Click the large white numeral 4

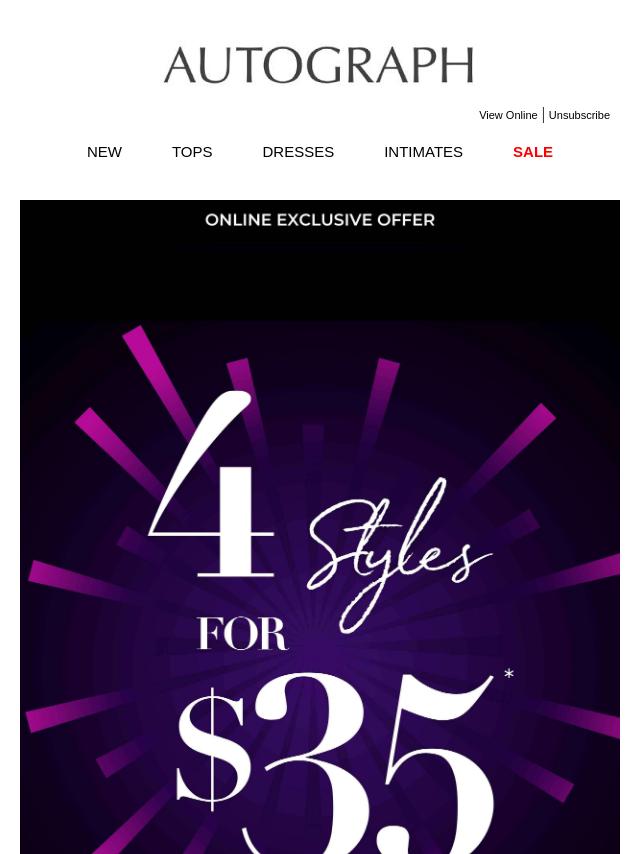212,484
